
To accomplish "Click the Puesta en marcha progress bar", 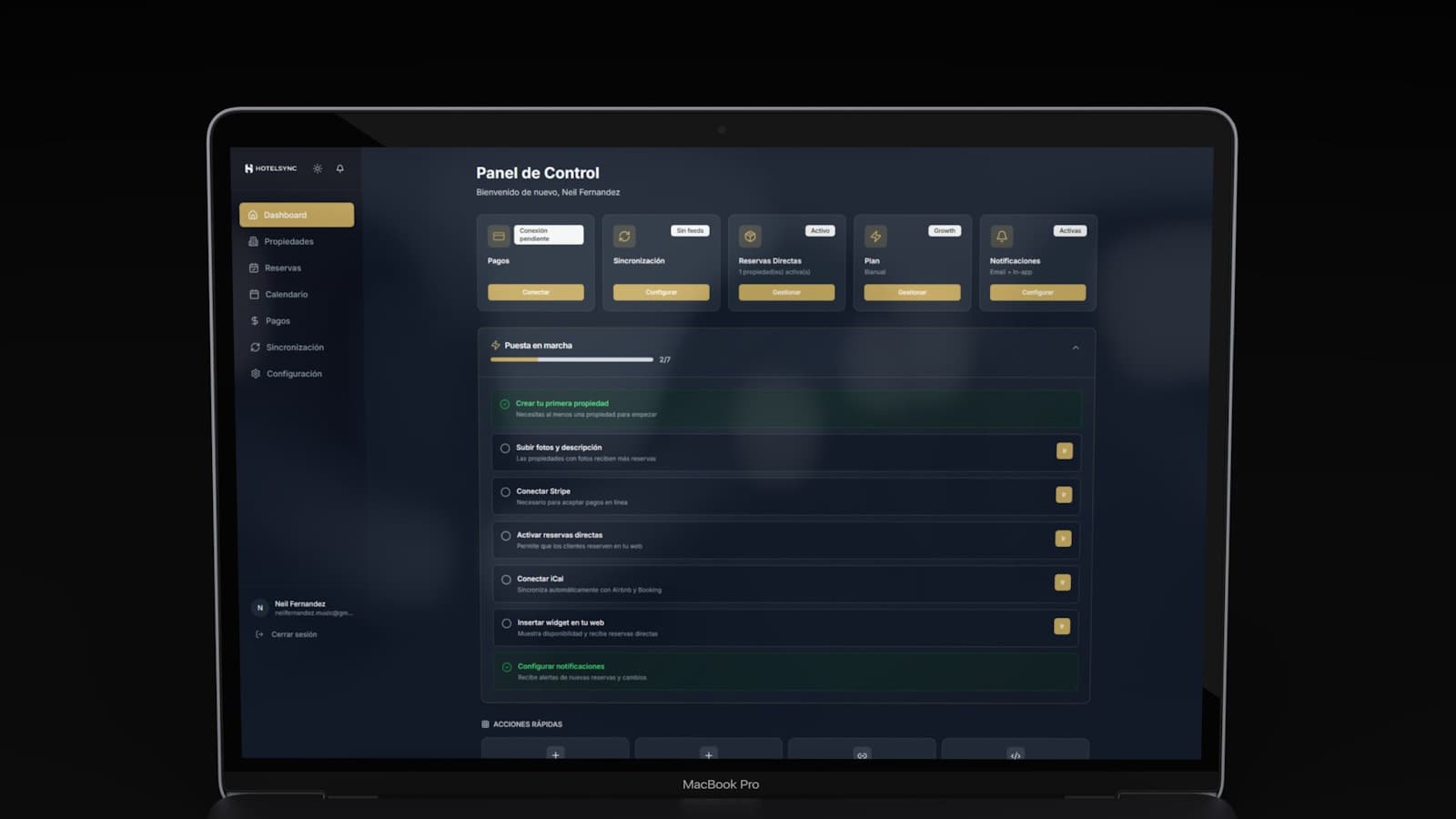I will [571, 359].
